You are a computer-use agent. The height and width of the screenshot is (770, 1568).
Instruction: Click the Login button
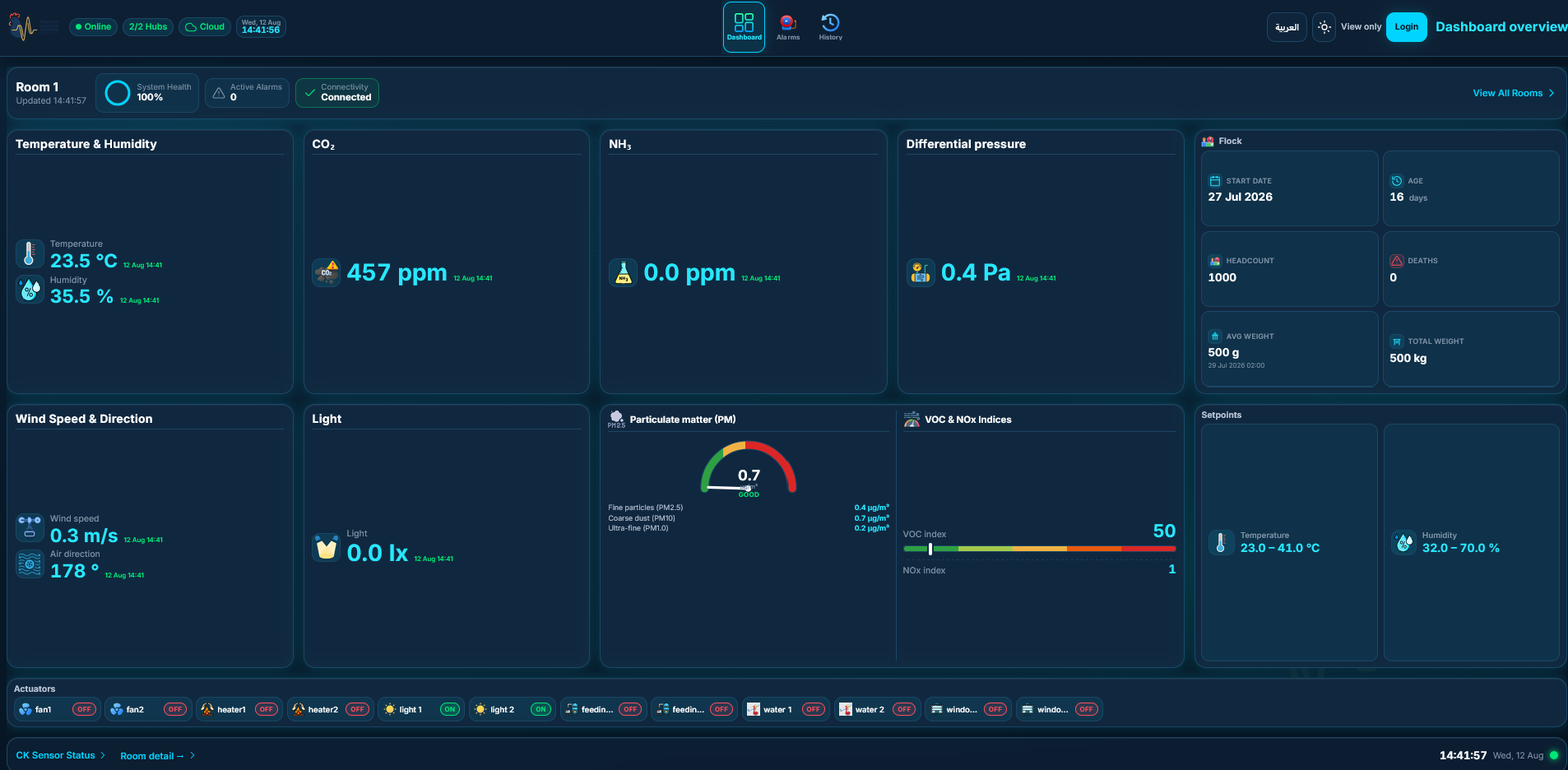click(1406, 27)
